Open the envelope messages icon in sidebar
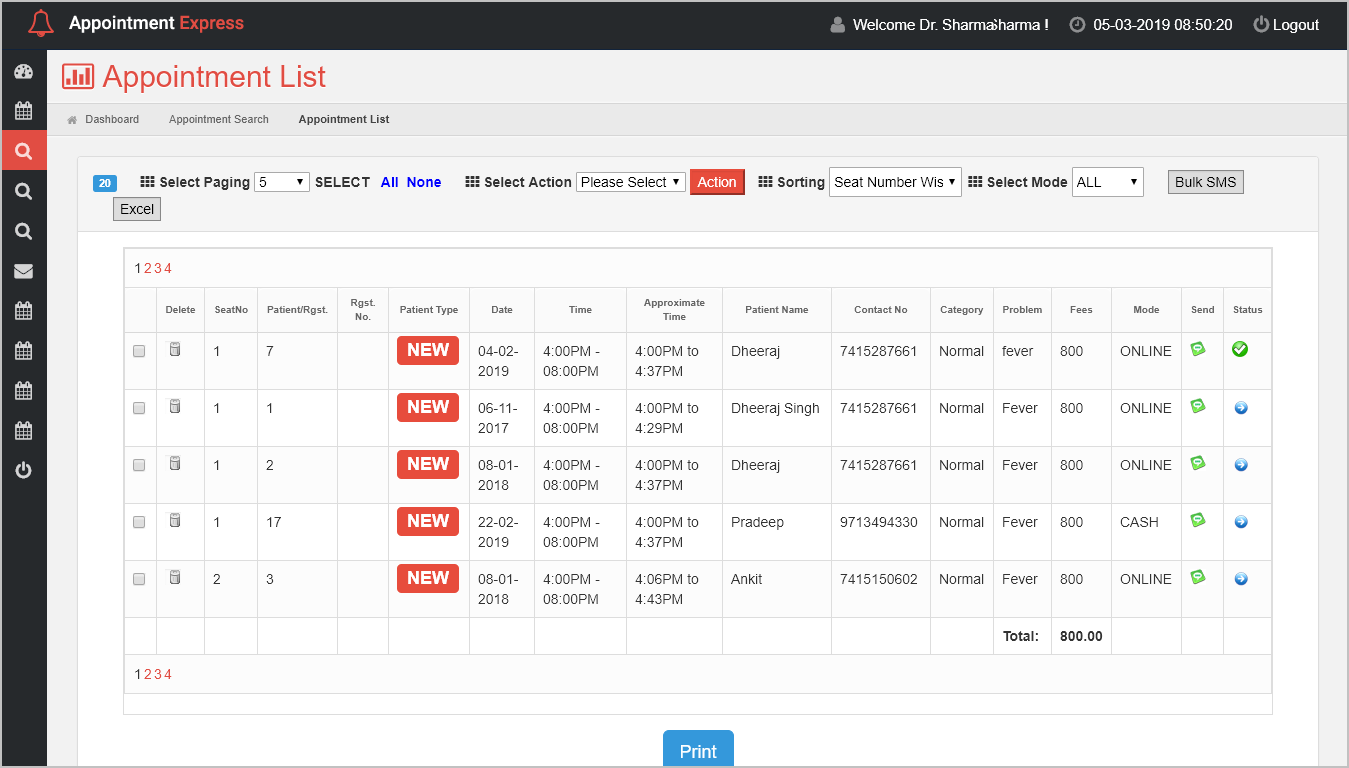The height and width of the screenshot is (768, 1349). pyautogui.click(x=23, y=271)
